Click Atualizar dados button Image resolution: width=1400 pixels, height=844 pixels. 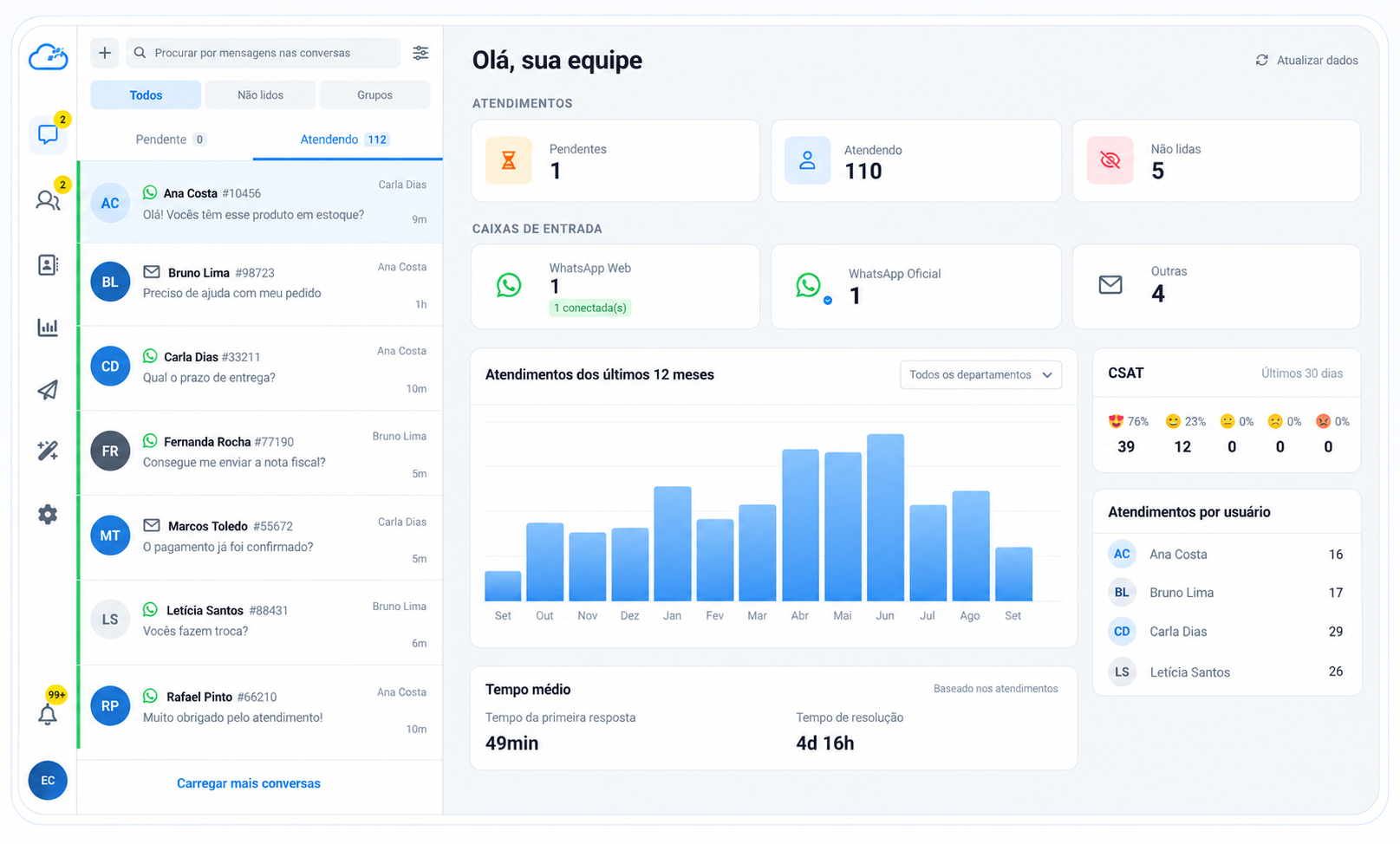point(1306,60)
